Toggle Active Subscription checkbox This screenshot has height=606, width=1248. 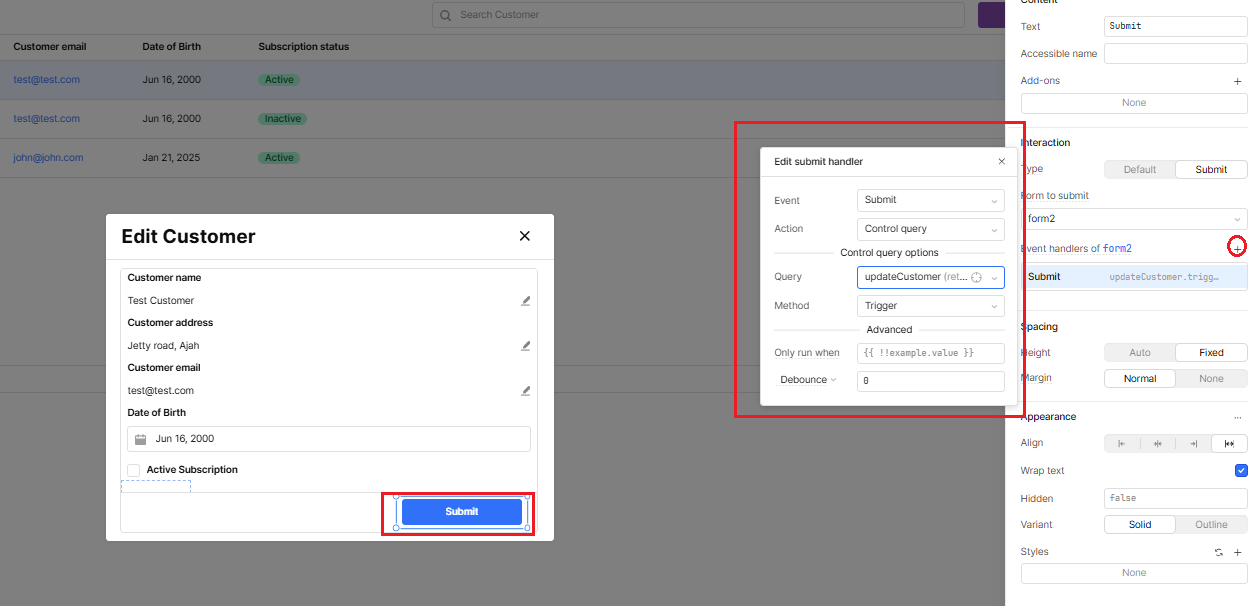134,470
